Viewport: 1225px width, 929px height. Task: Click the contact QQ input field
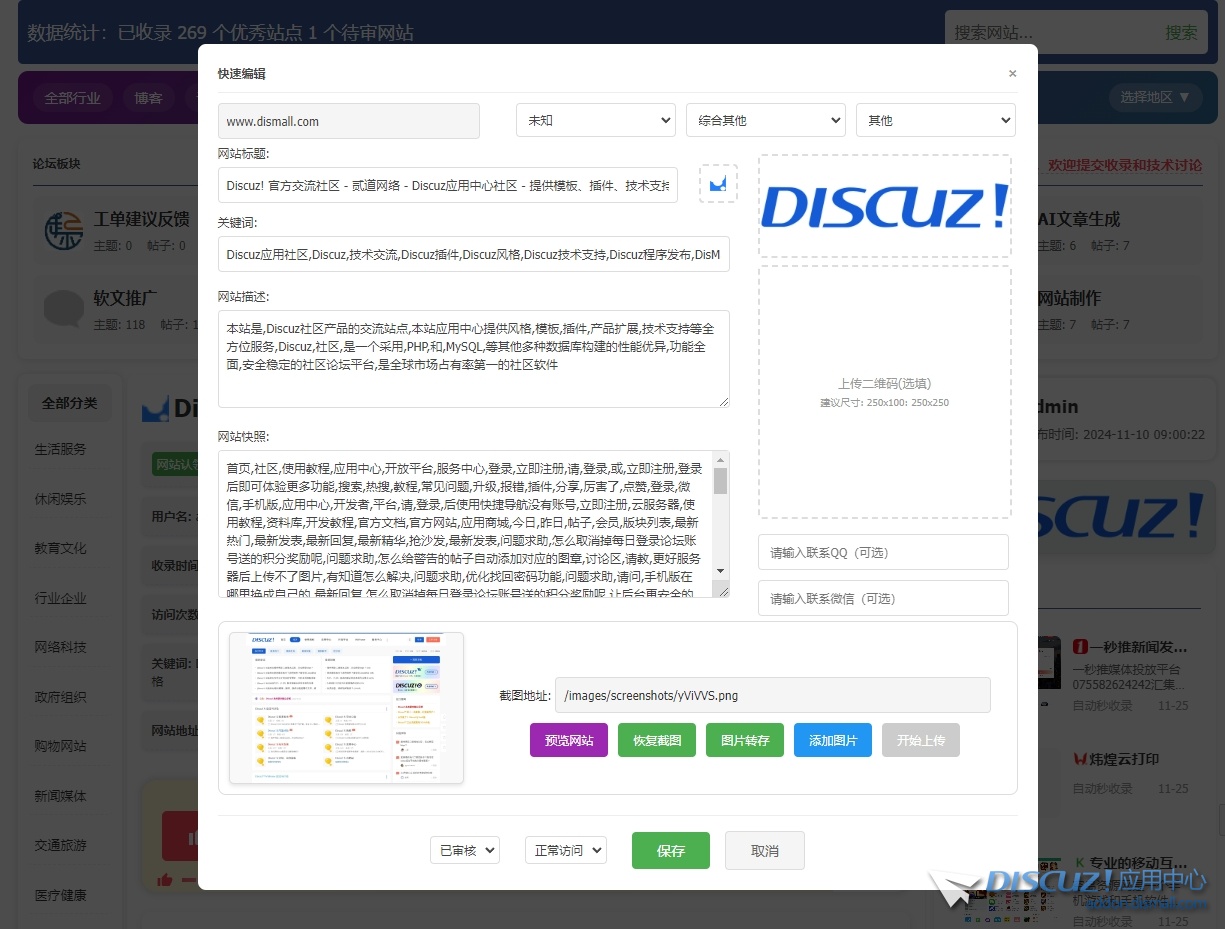pyautogui.click(x=883, y=553)
